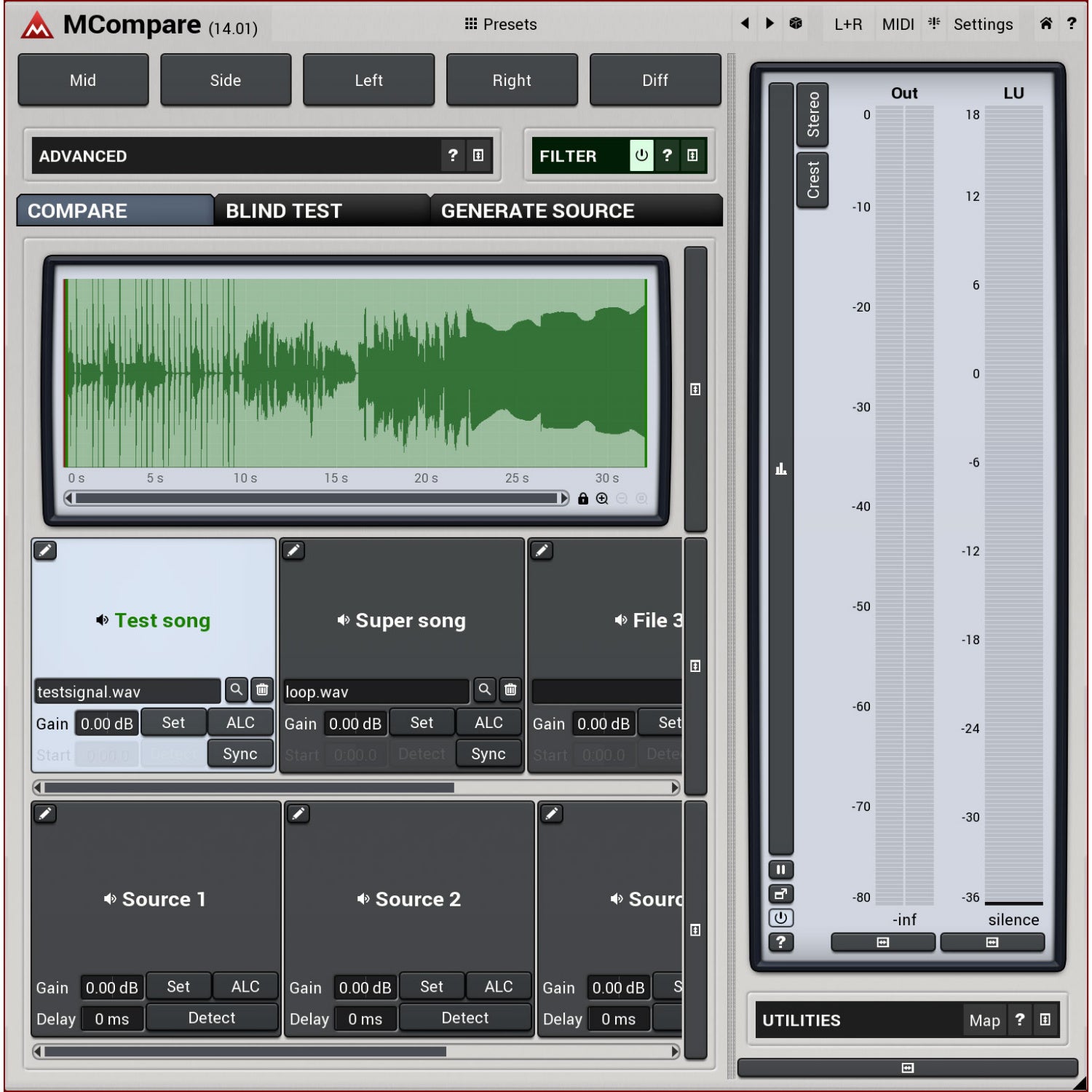
Task: Load the previous preset with left arrow
Action: (745, 23)
